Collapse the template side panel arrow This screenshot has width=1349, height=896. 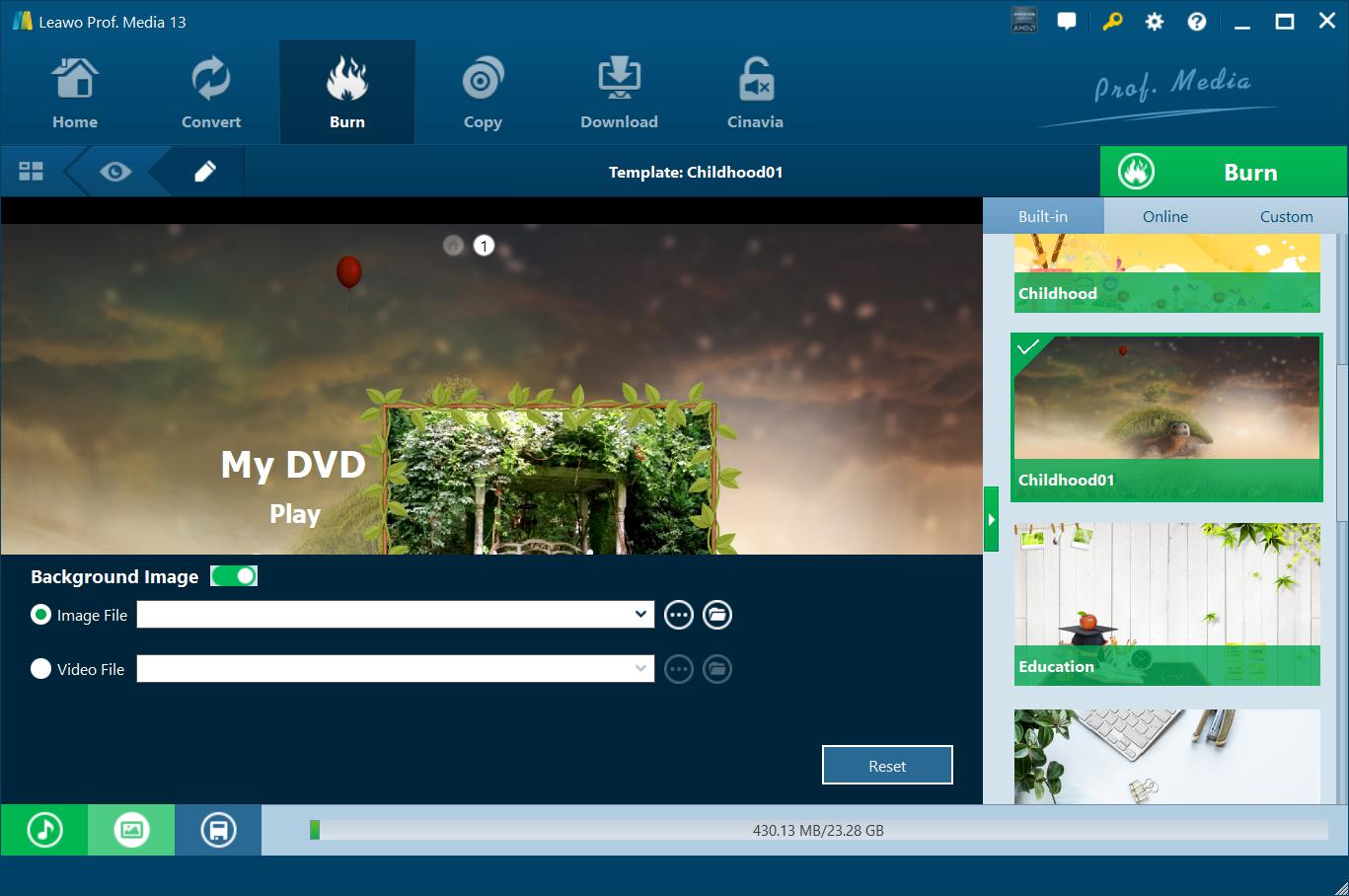(991, 519)
